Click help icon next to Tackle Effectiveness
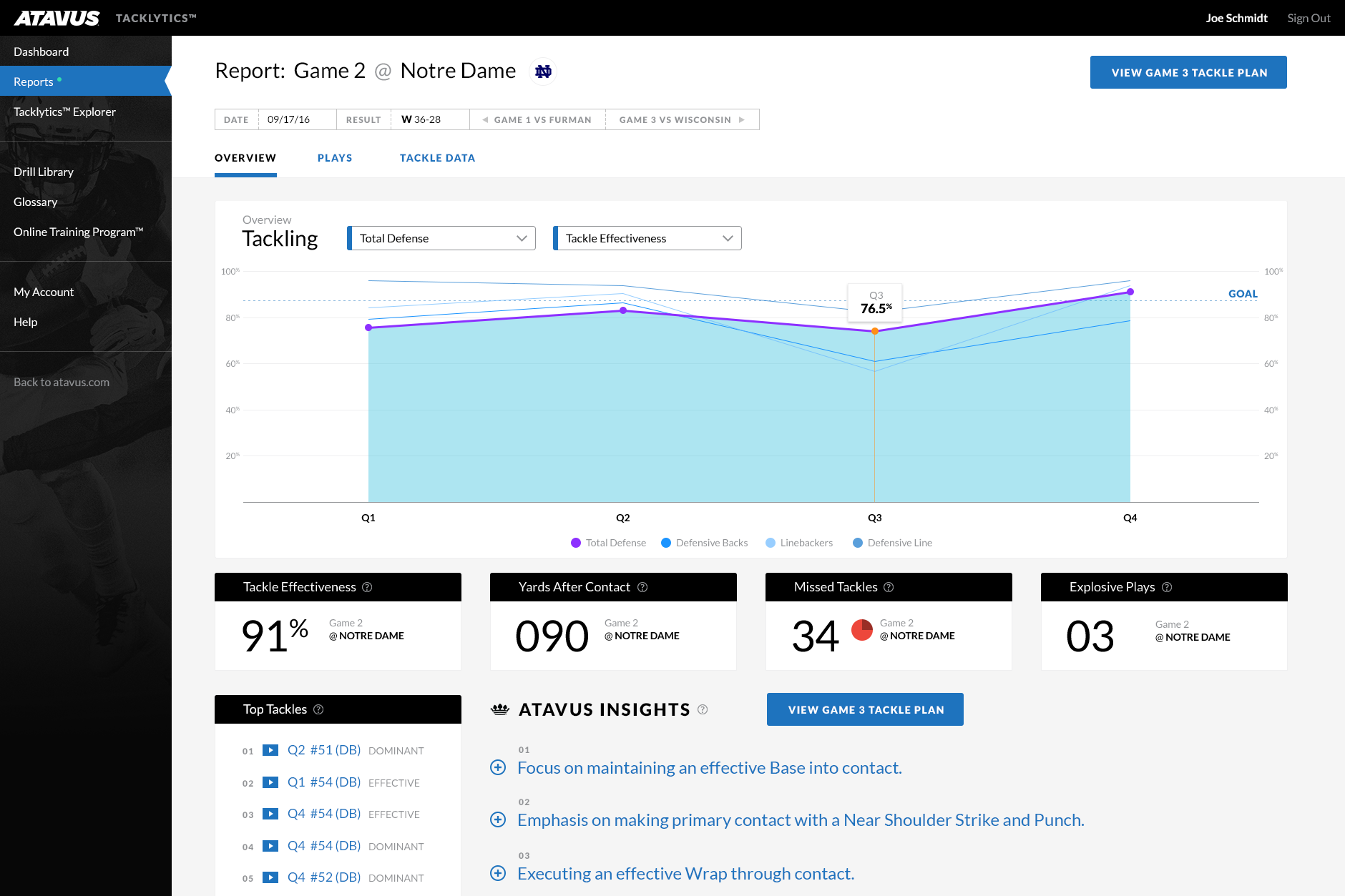1345x896 pixels. [x=367, y=587]
